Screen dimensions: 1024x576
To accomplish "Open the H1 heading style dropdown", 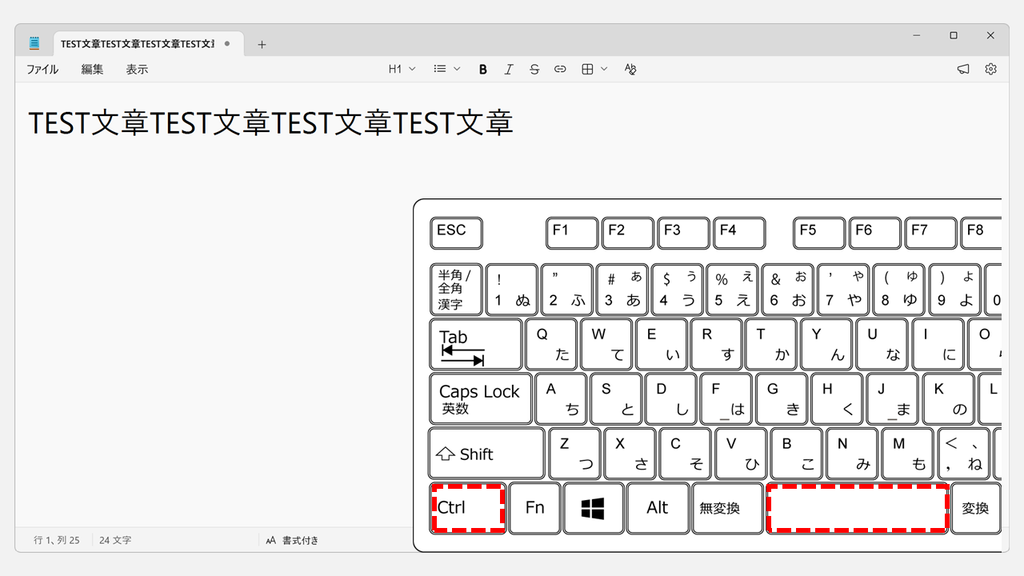I will pos(402,69).
